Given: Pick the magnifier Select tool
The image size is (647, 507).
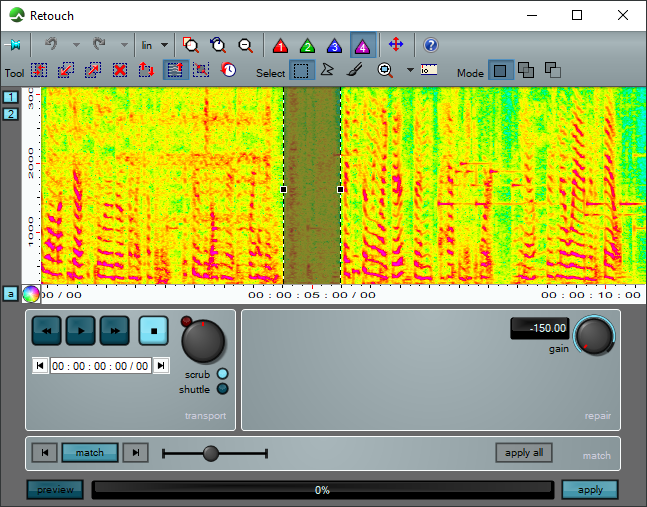Looking at the screenshot, I should 385,70.
